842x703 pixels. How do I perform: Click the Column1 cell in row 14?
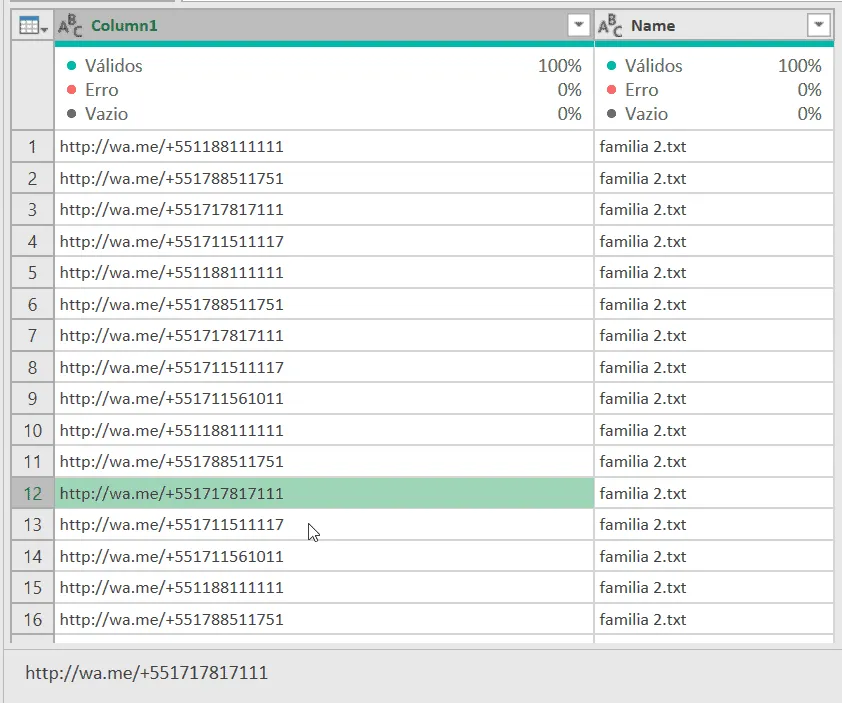[324, 556]
